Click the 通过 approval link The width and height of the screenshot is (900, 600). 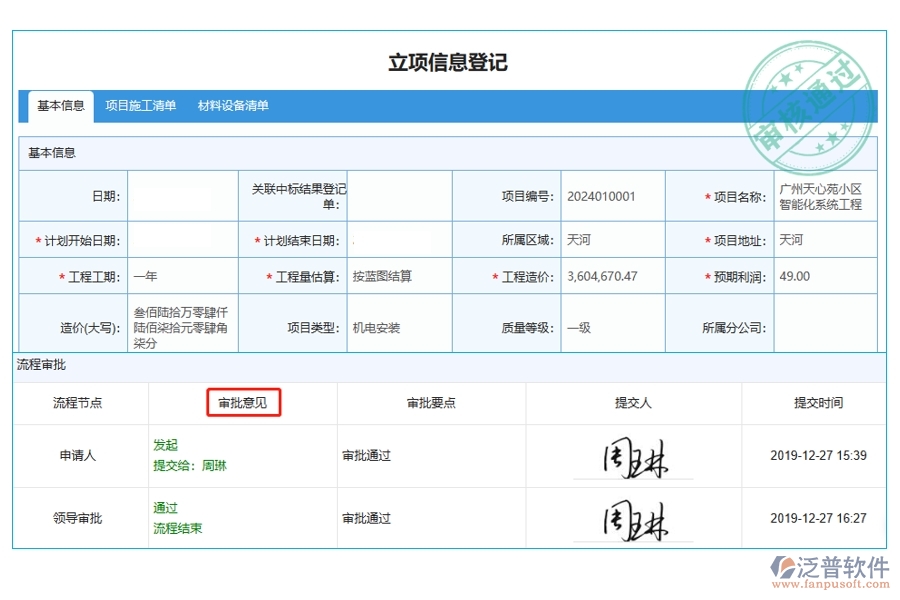click(x=165, y=508)
